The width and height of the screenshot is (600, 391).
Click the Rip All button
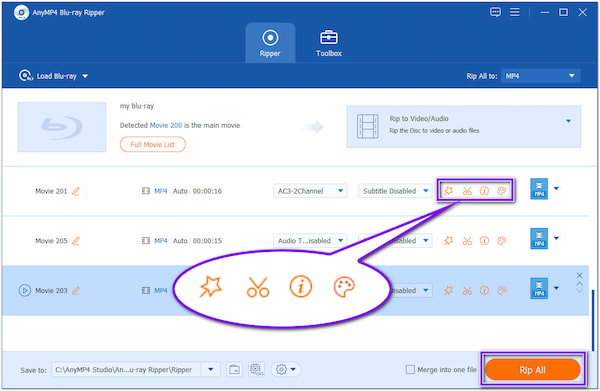(533, 370)
